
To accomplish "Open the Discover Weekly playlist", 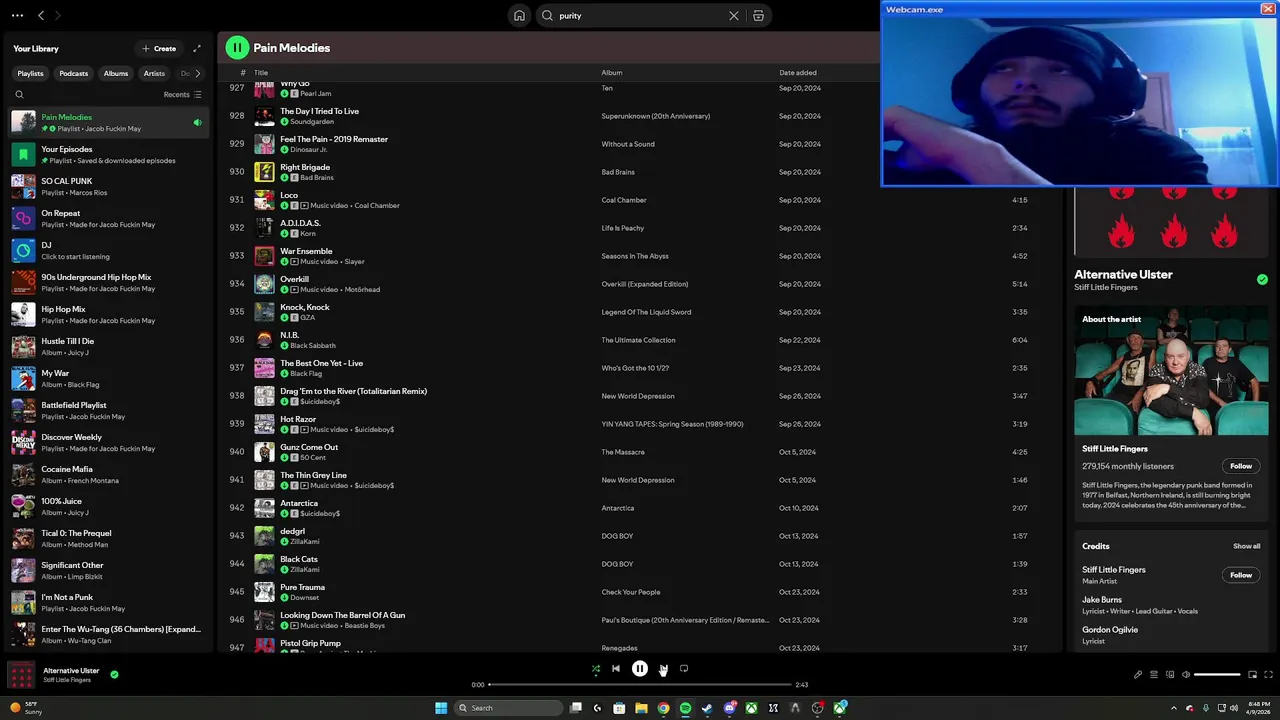I will pos(110,442).
